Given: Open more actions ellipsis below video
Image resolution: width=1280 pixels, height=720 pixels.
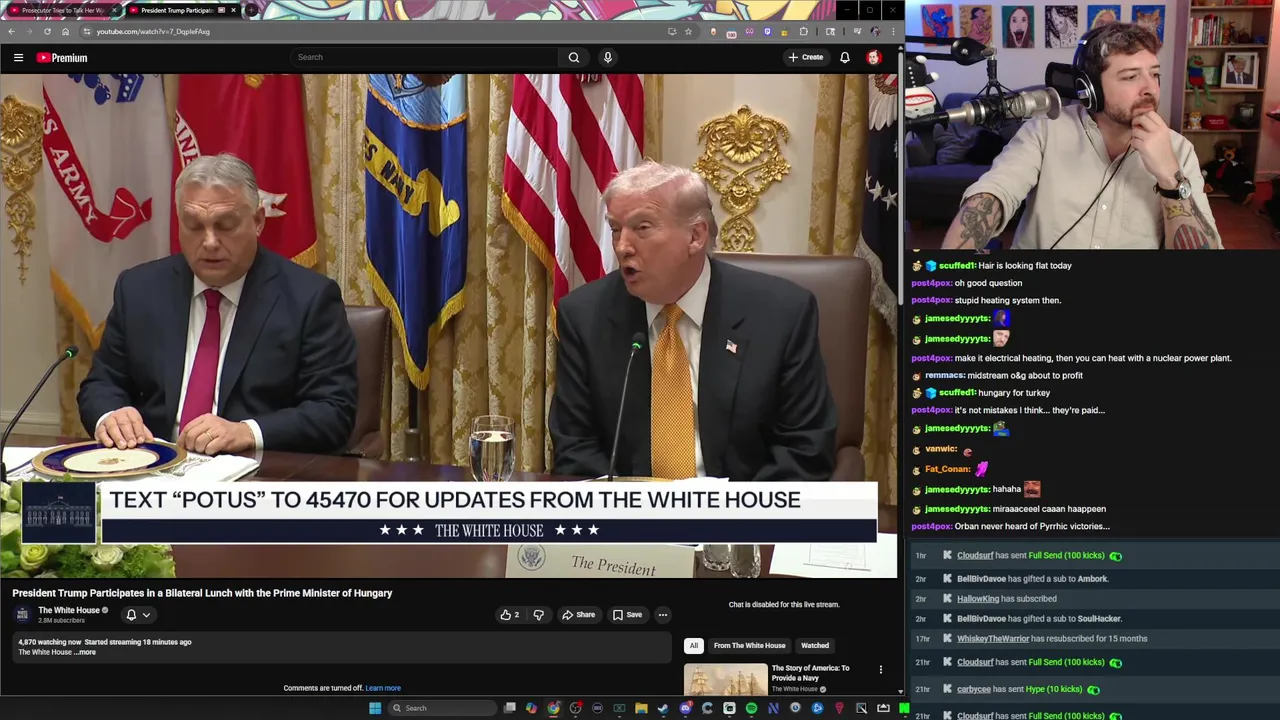Looking at the screenshot, I should pyautogui.click(x=662, y=615).
